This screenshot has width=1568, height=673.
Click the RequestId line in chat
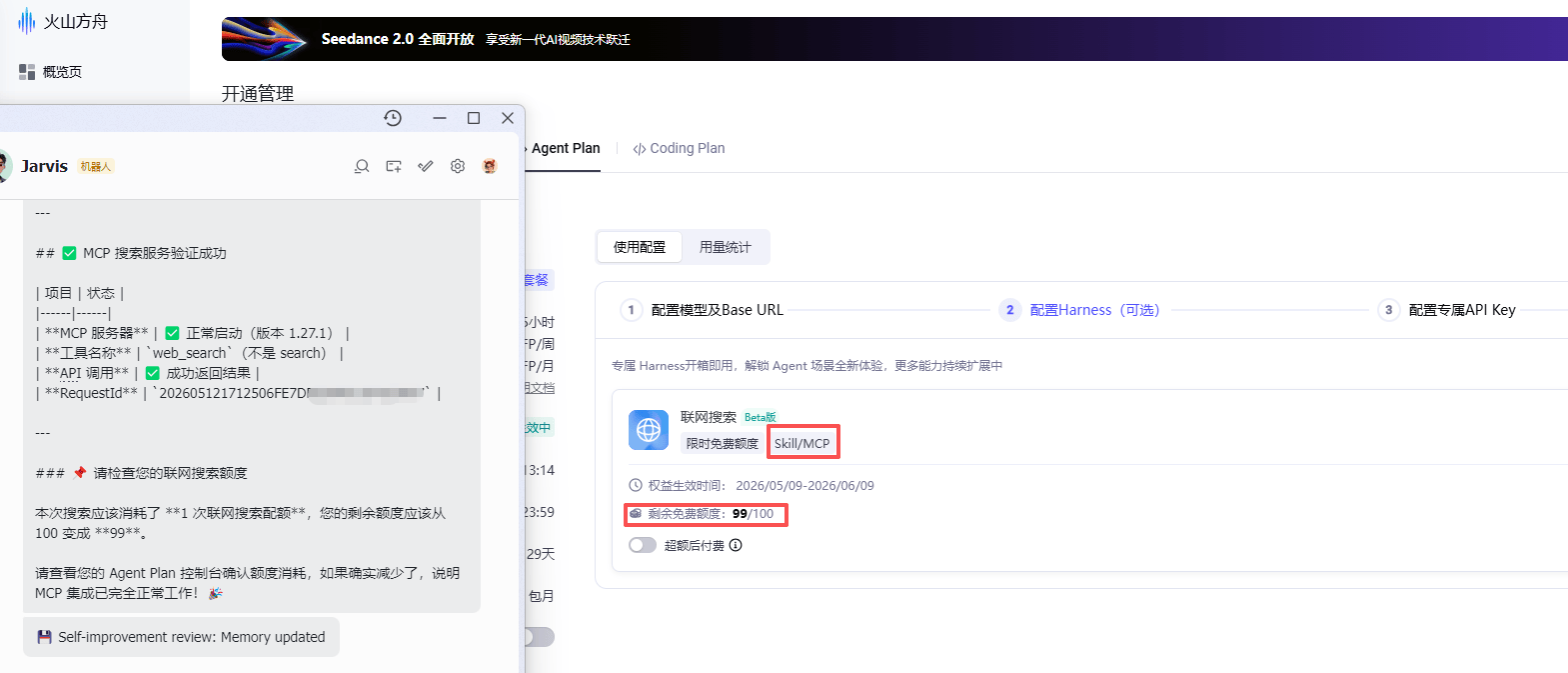click(x=238, y=393)
